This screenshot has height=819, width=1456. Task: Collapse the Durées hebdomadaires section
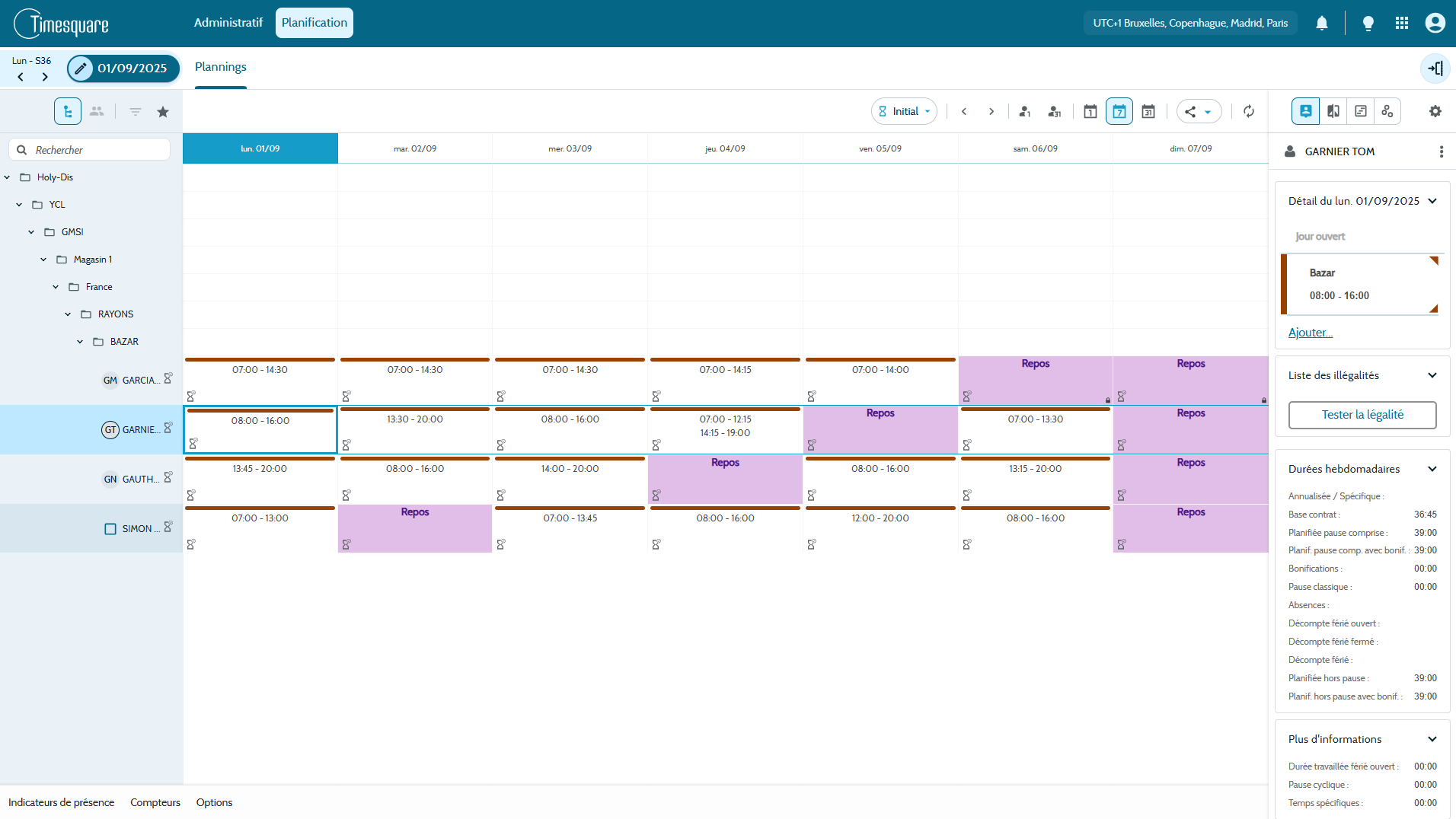(1432, 469)
